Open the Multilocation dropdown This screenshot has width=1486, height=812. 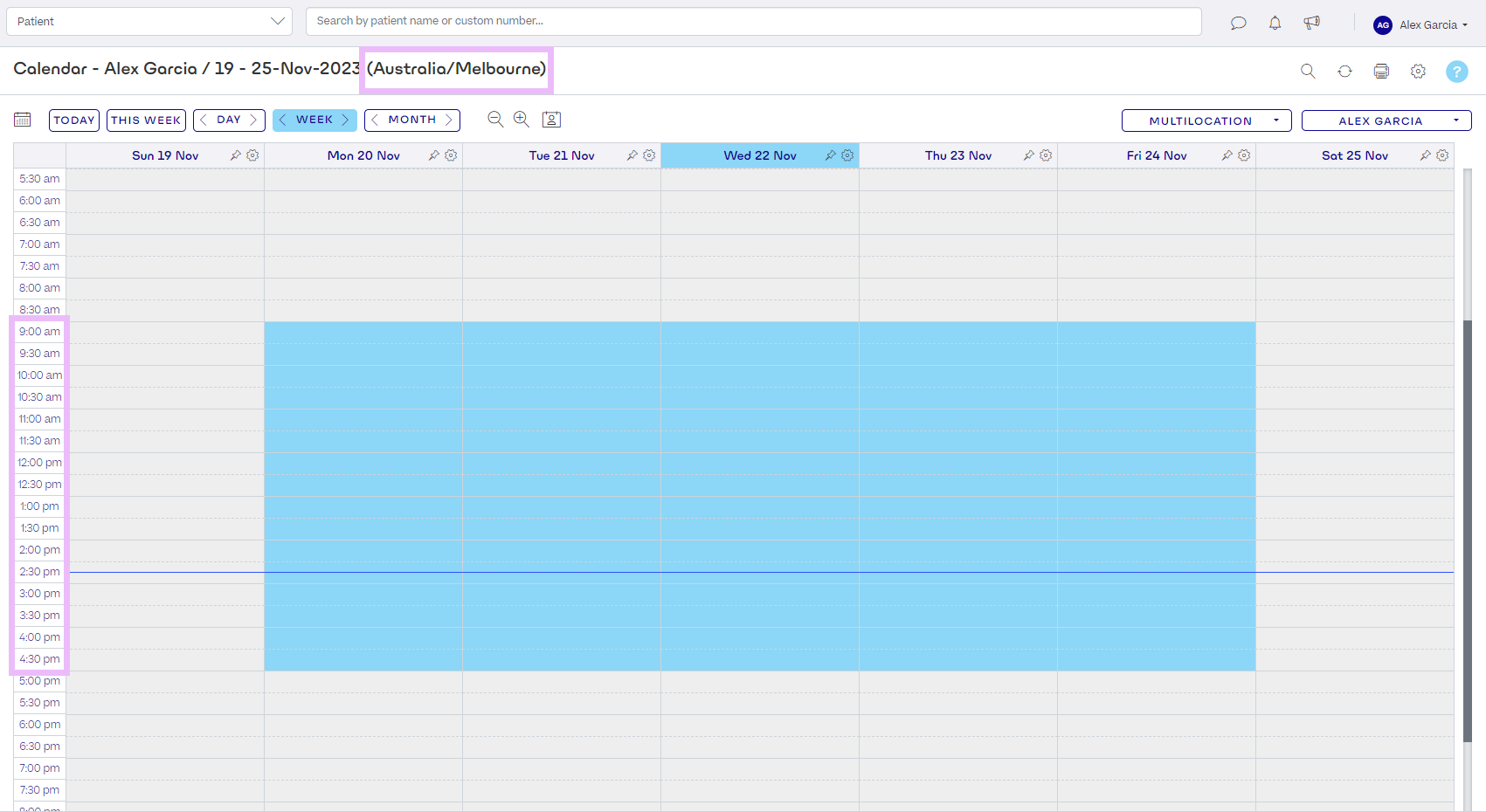(1206, 120)
